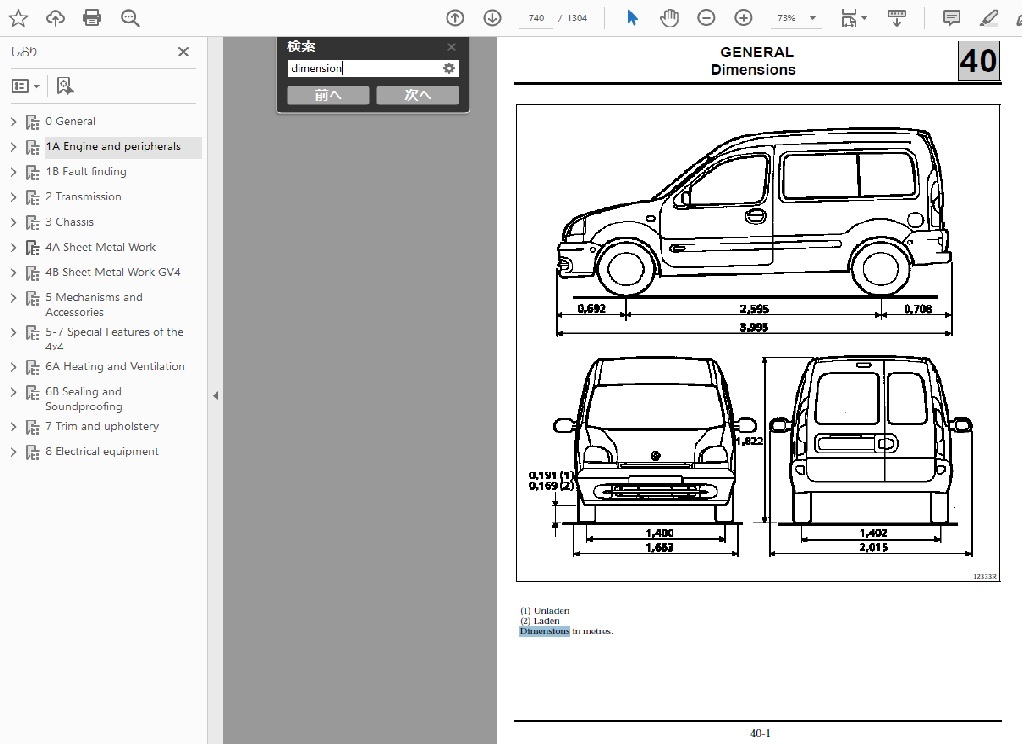The width and height of the screenshot is (1022, 744).
Task: Open the 8 Electrical equipment bookmark
Action: [x=102, y=451]
